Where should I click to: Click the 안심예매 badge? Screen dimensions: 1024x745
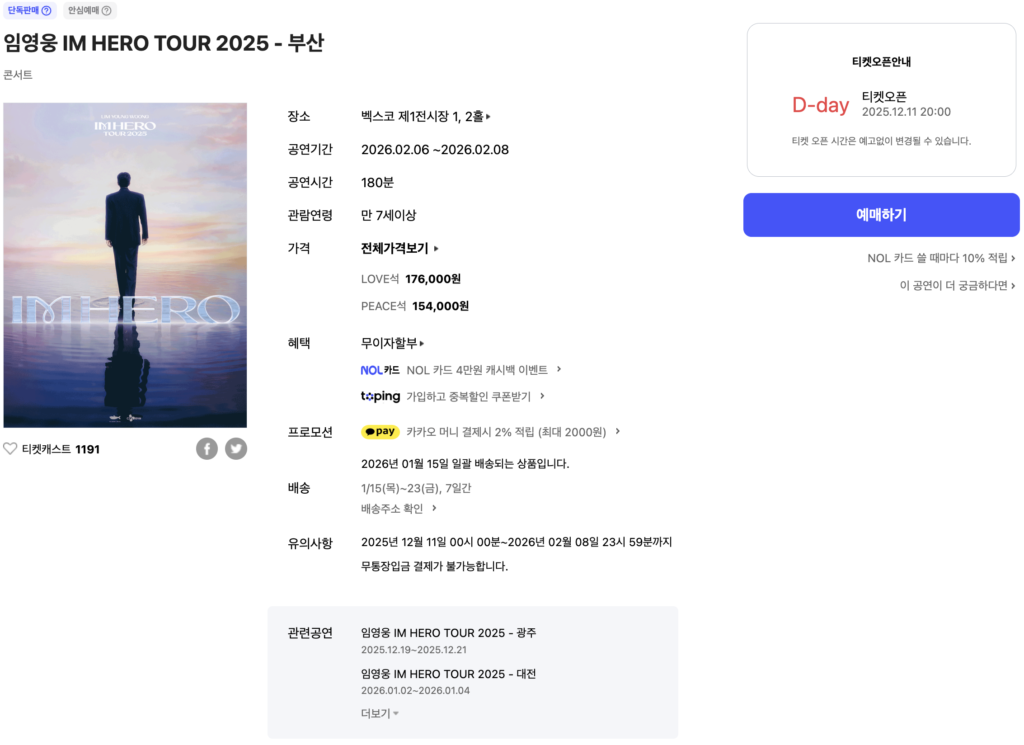click(x=90, y=10)
